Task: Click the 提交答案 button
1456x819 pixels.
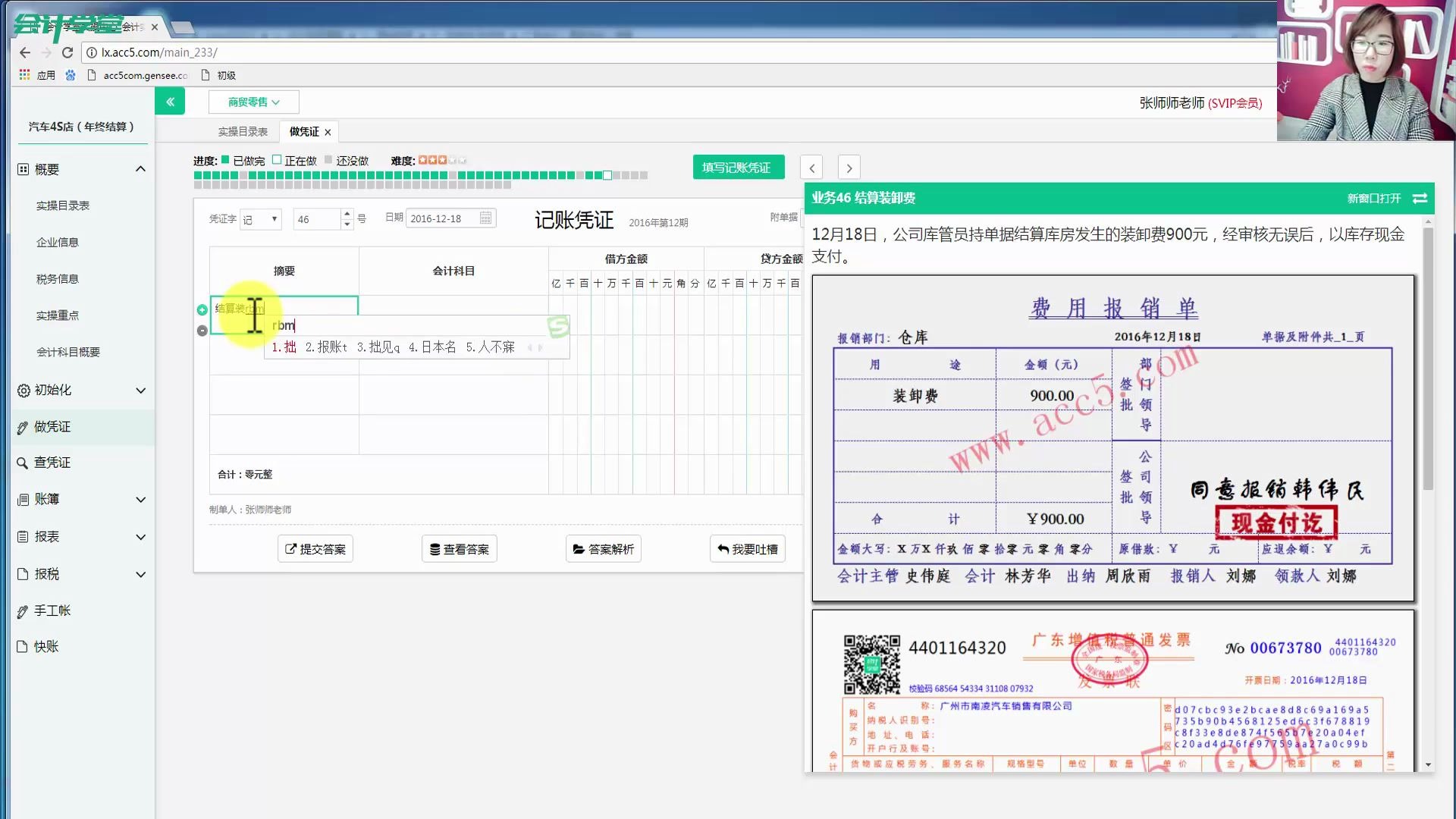Action: coord(315,549)
